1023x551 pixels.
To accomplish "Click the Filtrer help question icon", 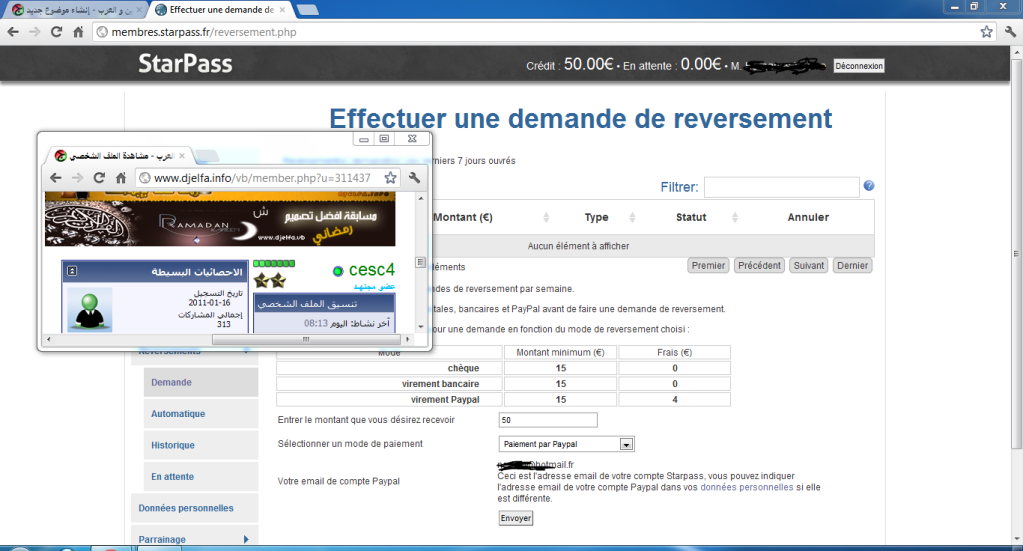I will tap(868, 186).
